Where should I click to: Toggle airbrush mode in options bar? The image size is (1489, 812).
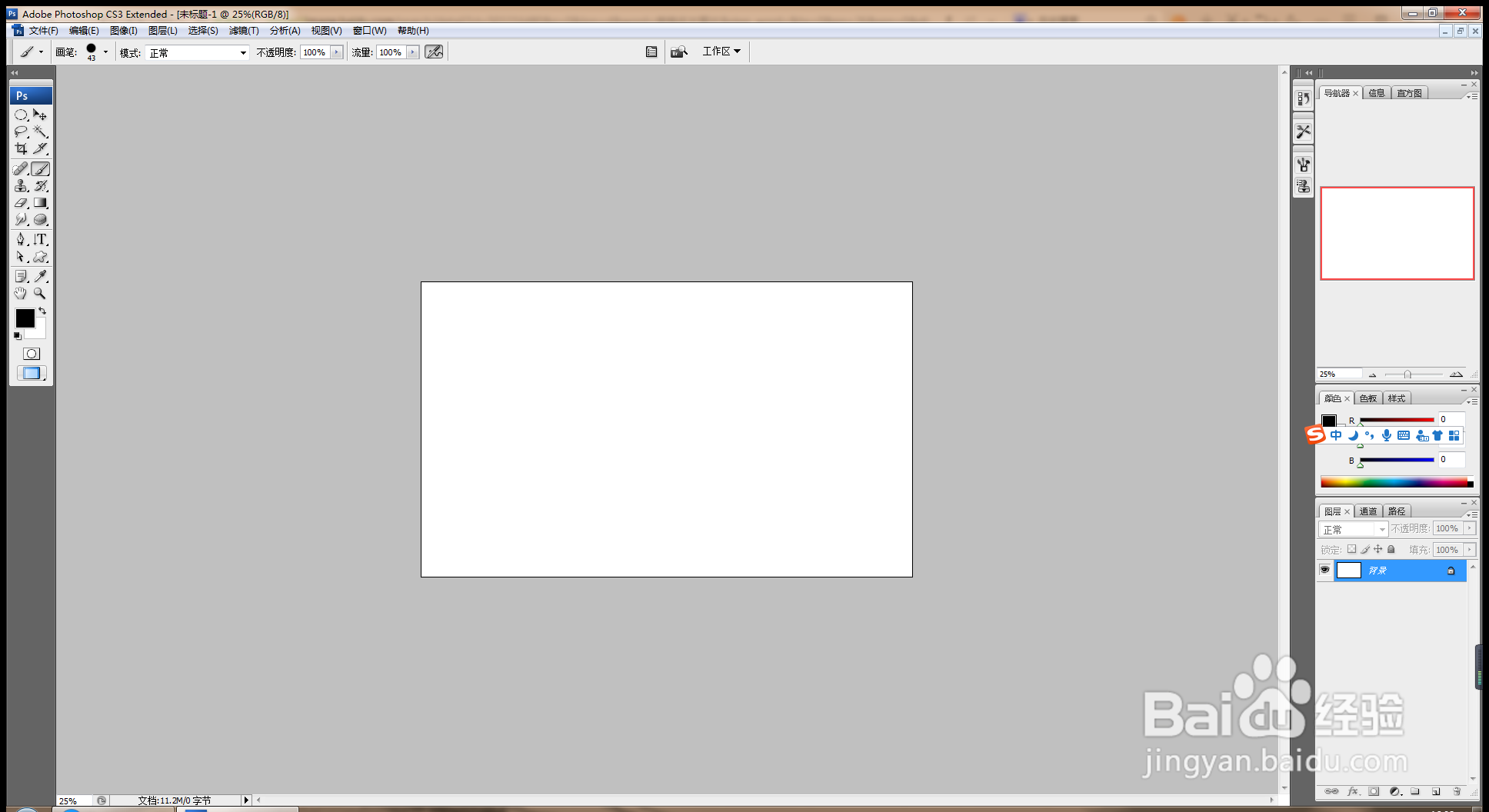[434, 52]
